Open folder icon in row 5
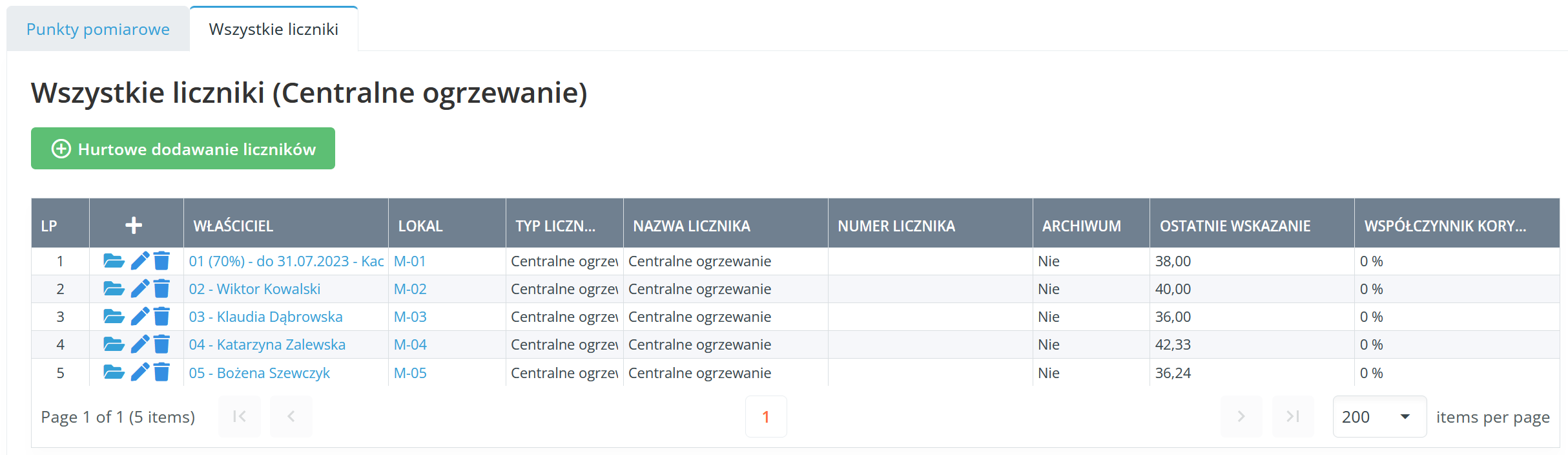The height and width of the screenshot is (455, 1568). pyautogui.click(x=114, y=373)
